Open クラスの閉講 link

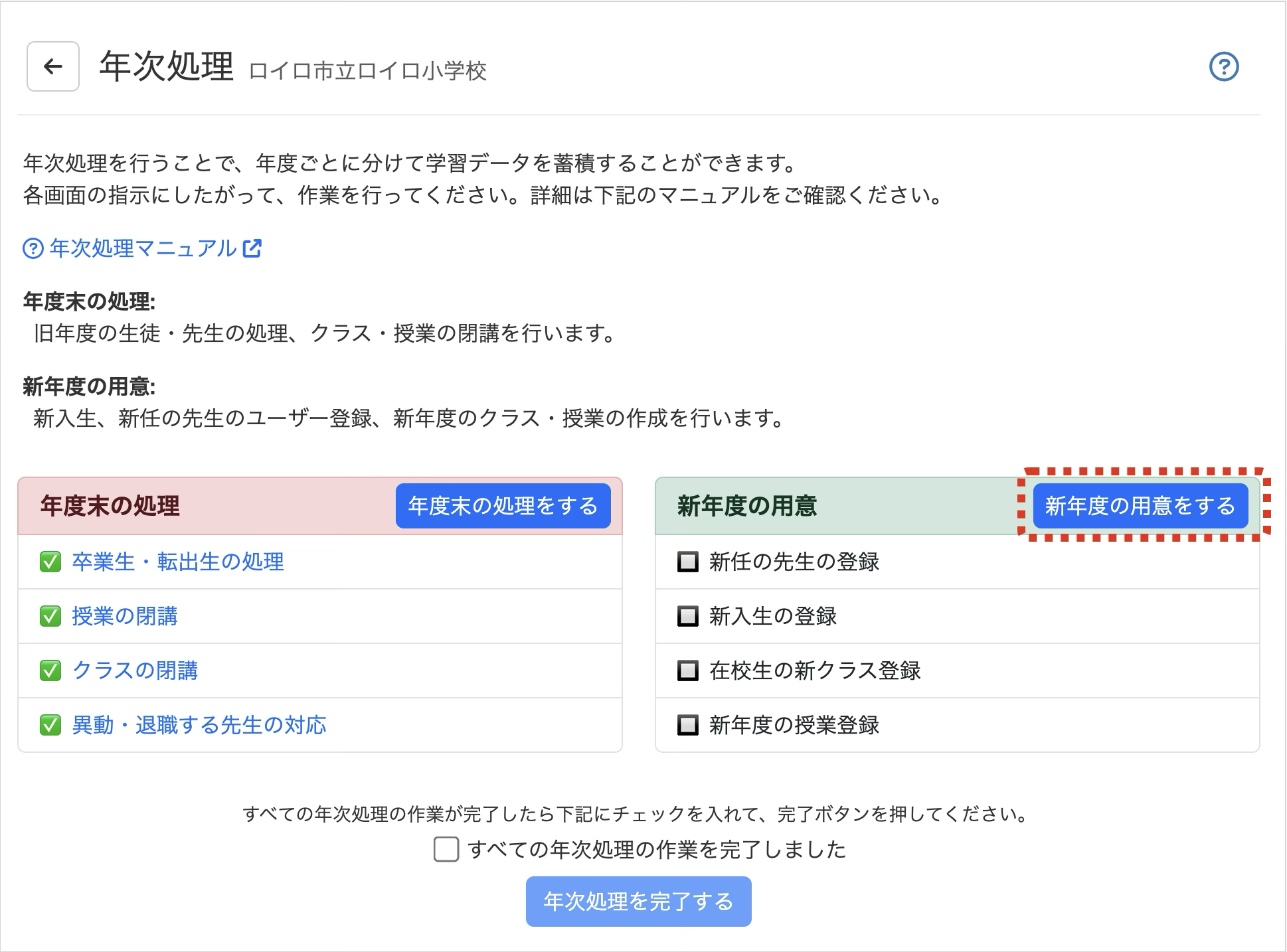pos(135,671)
